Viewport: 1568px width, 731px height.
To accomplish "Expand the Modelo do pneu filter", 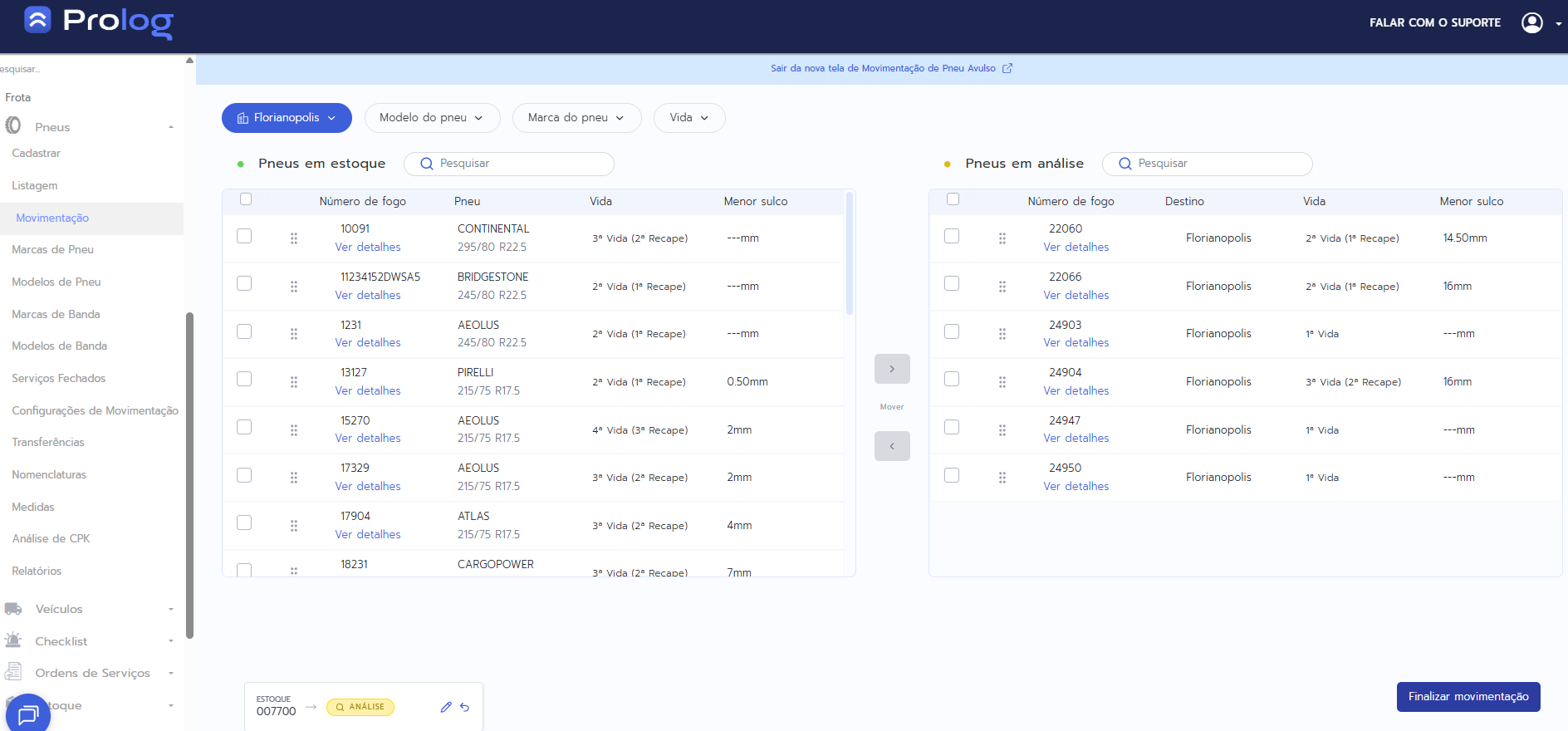I will (432, 118).
